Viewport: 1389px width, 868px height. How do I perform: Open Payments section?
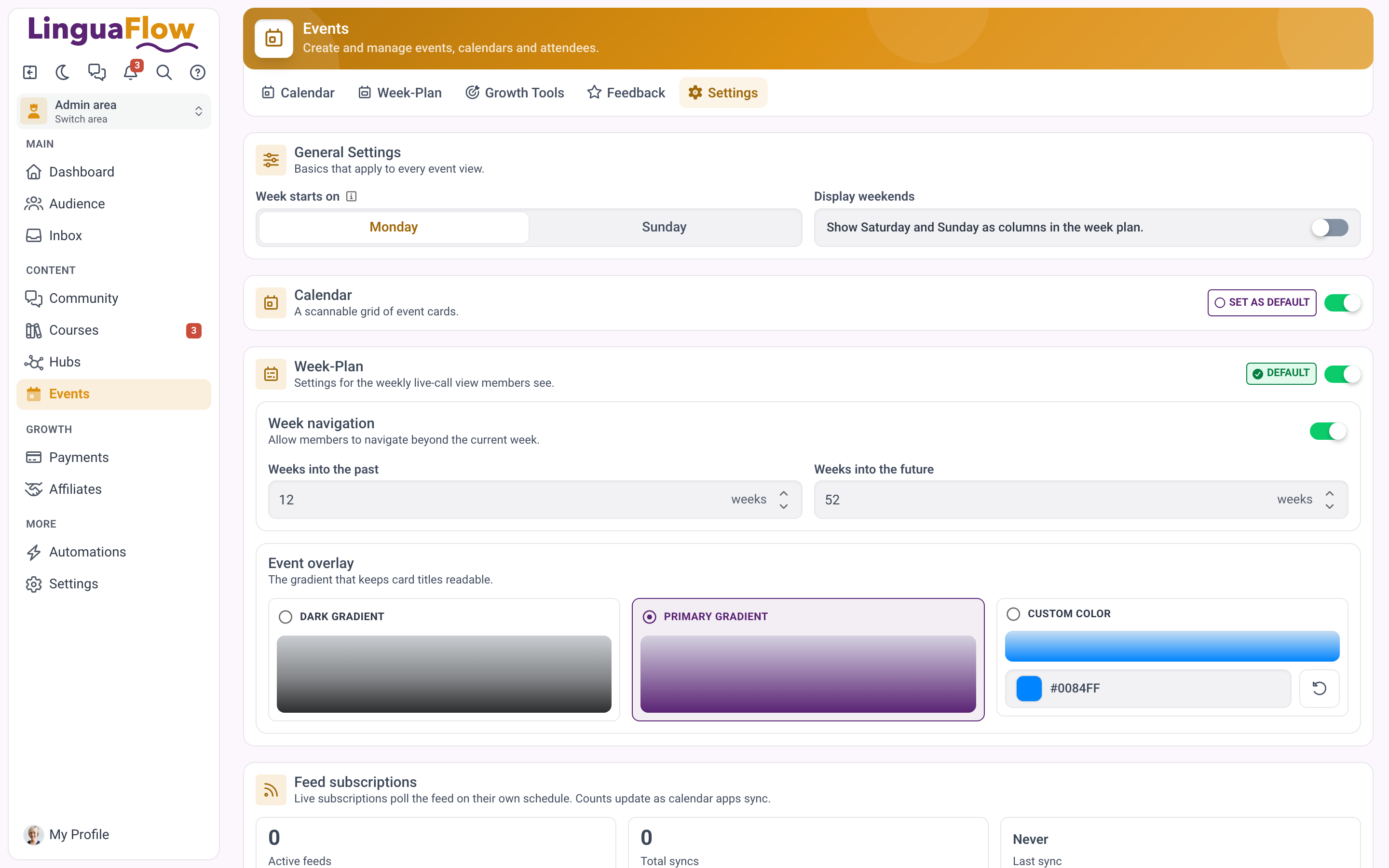(x=114, y=457)
